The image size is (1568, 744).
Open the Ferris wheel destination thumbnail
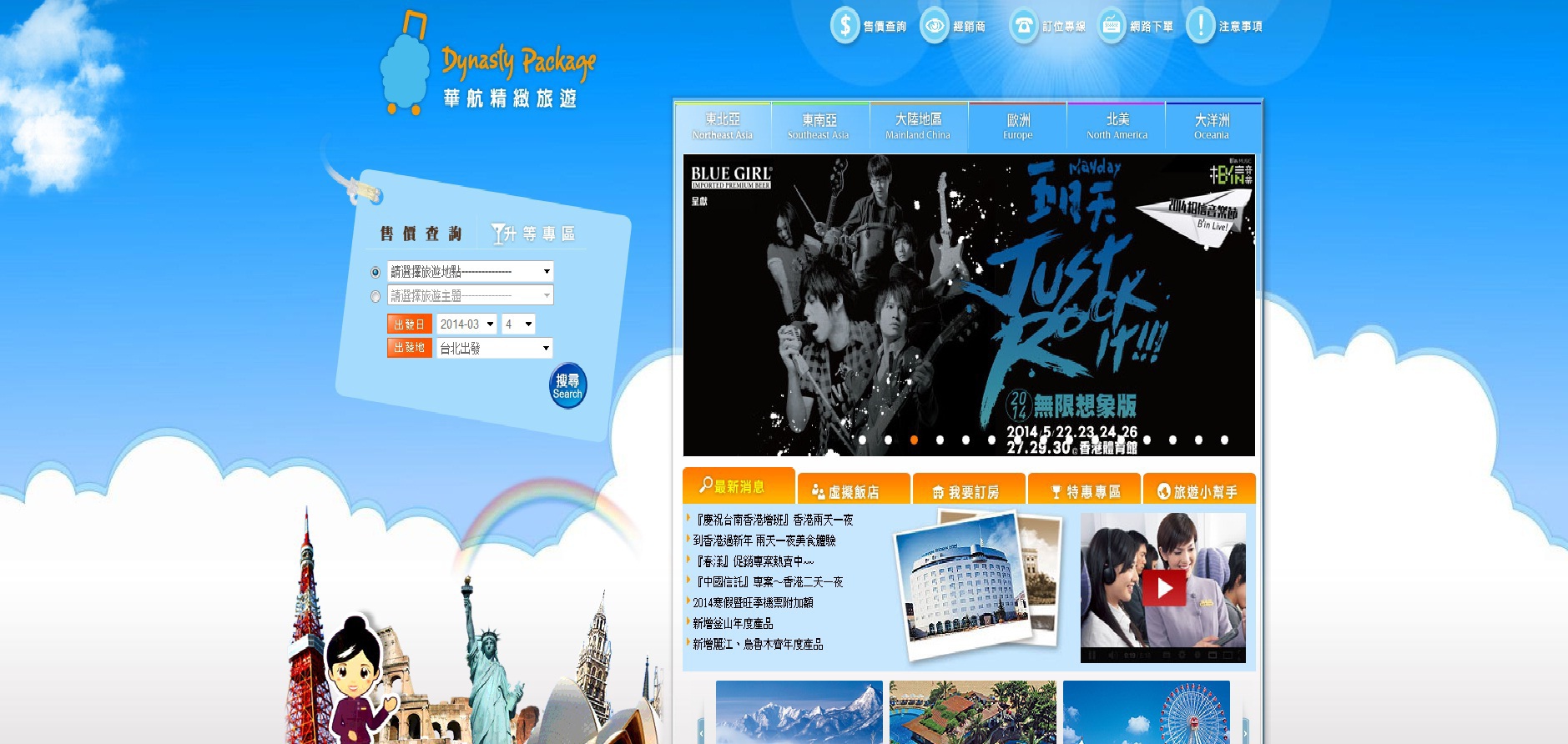coord(1147,712)
